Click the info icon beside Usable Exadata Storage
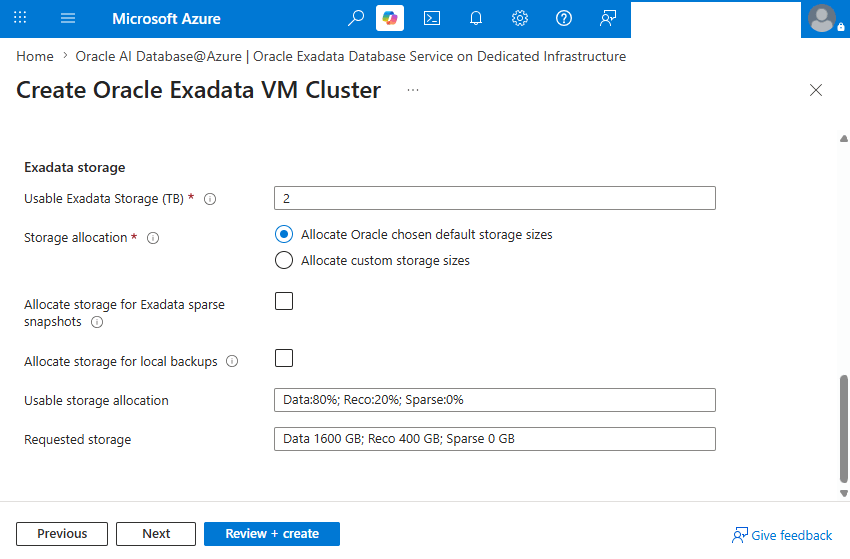The image size is (850, 559). [x=210, y=199]
